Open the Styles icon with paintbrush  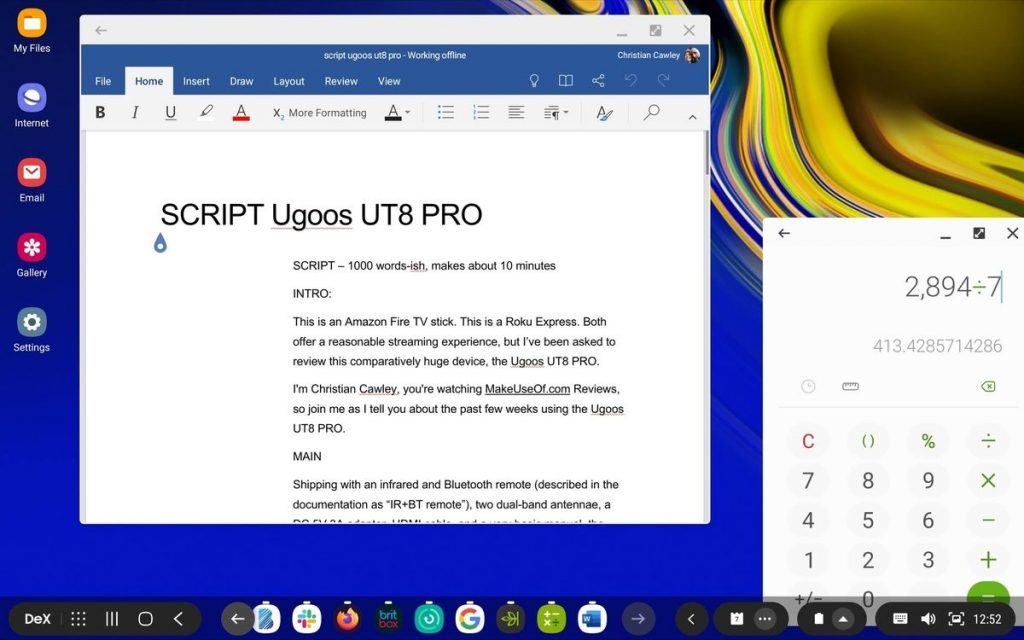[x=604, y=113]
